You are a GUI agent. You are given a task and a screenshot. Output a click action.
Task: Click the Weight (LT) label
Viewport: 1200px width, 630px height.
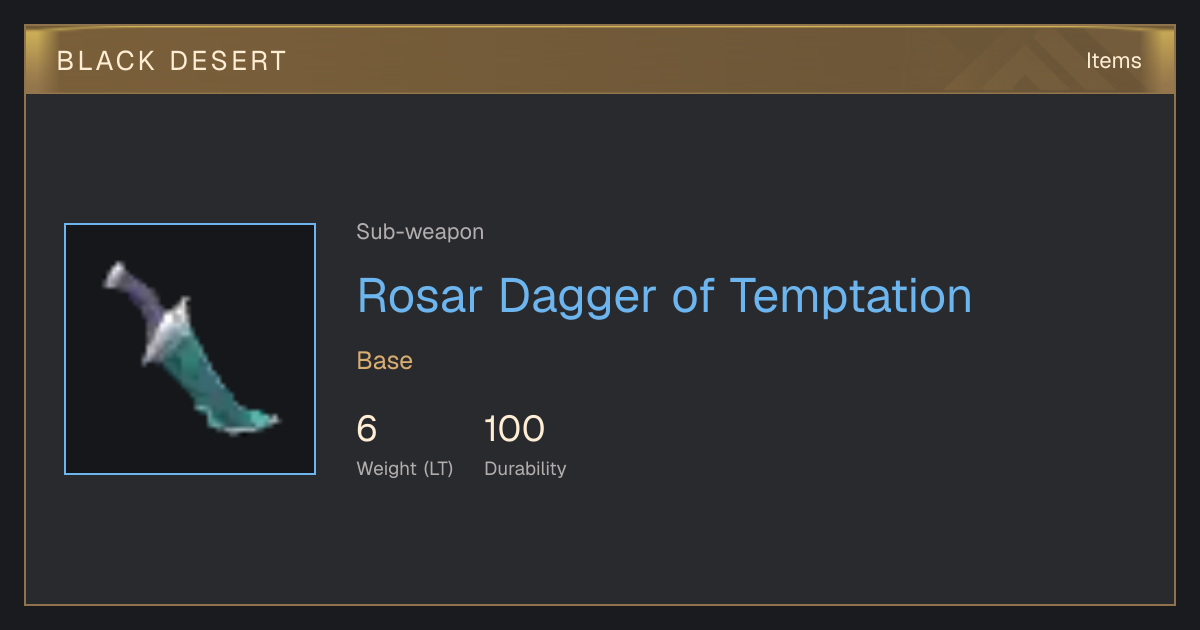pyautogui.click(x=405, y=469)
